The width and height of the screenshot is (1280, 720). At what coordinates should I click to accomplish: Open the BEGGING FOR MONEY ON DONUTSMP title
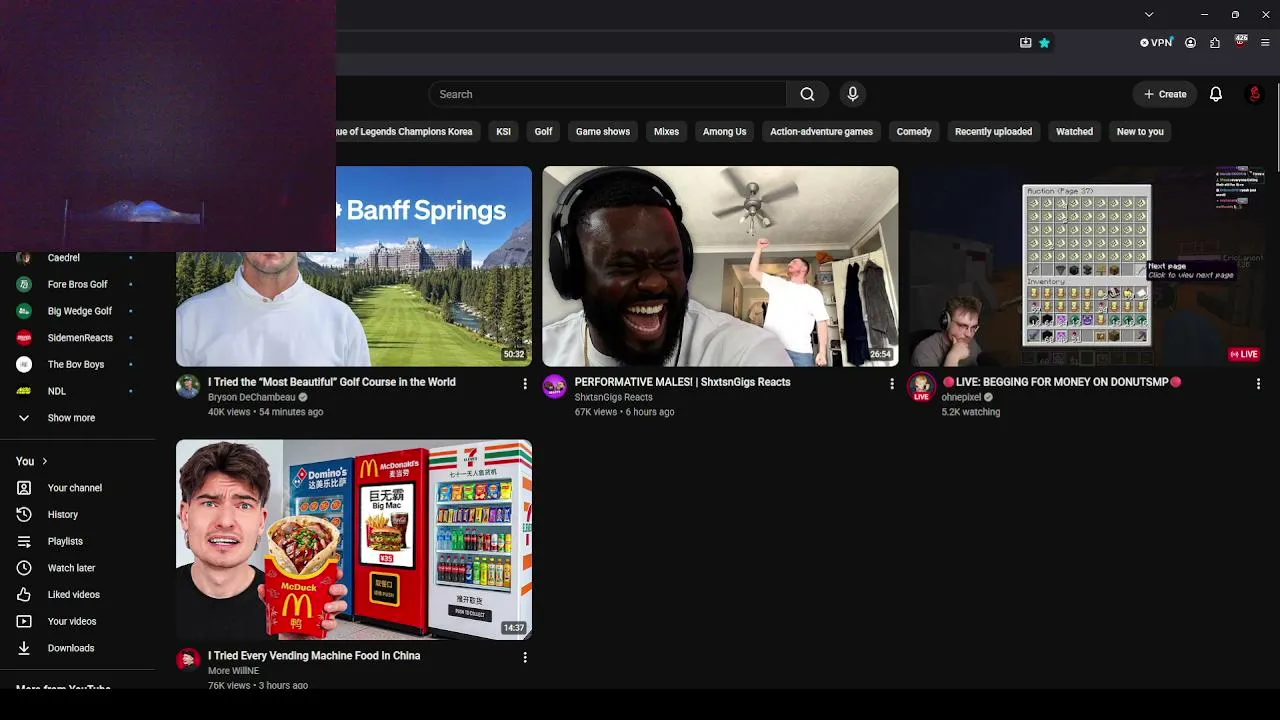1061,382
